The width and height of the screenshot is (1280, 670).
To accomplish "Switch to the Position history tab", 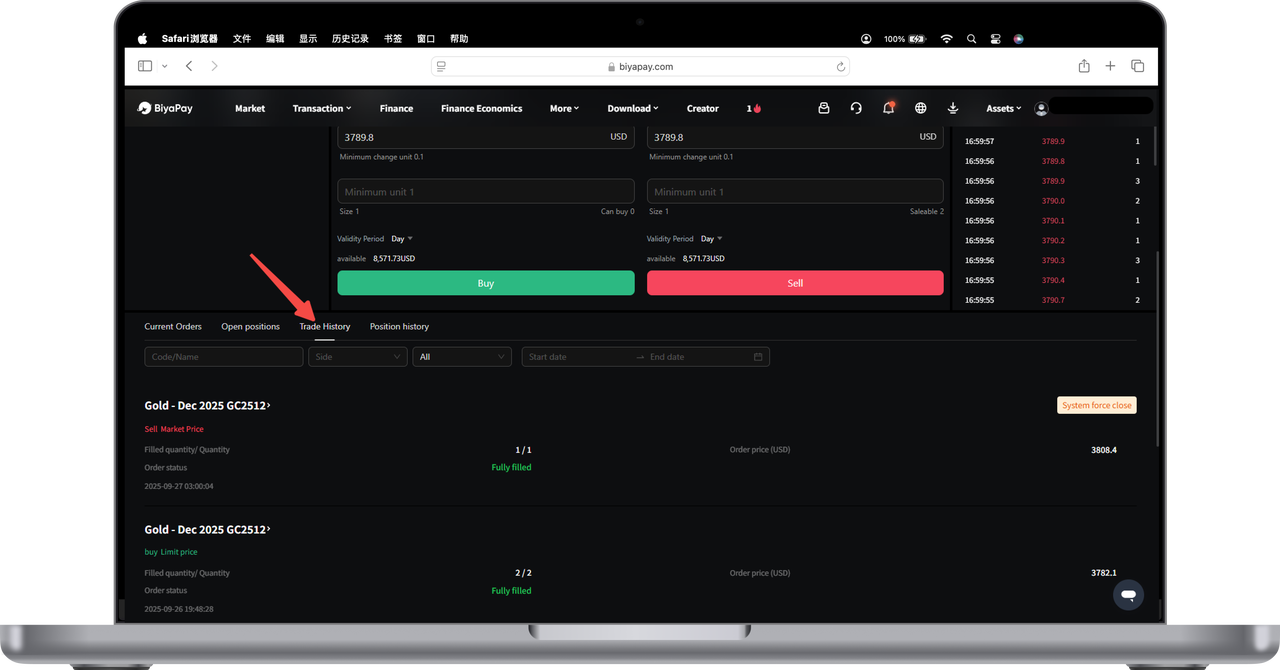I will [399, 327].
